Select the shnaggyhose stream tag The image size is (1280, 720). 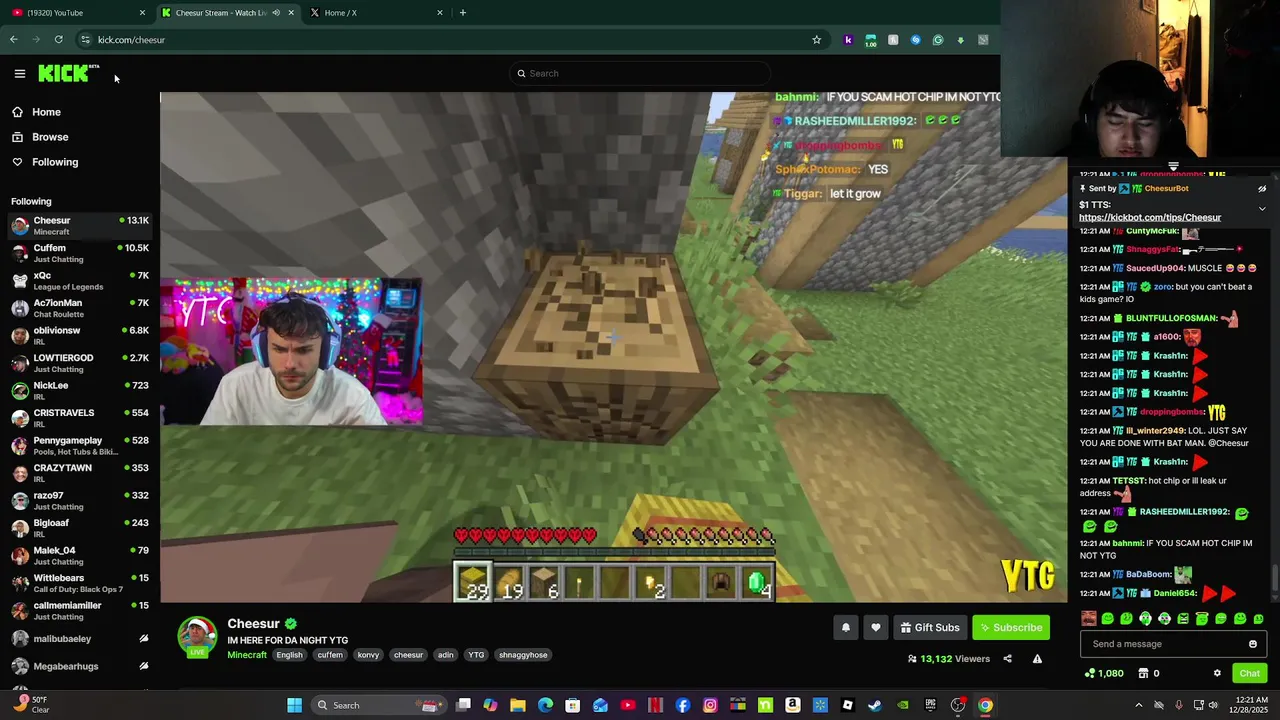coord(523,655)
